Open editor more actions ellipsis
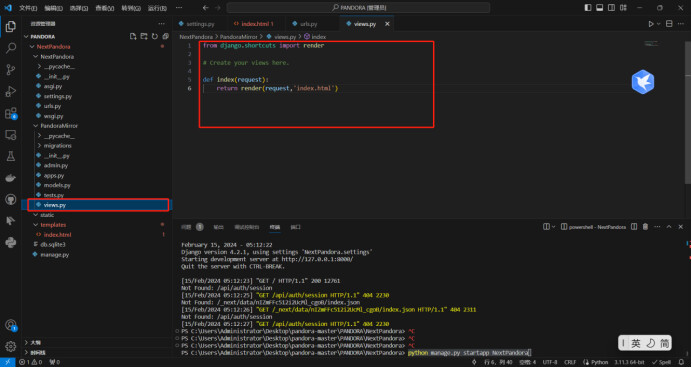Screen dimensions: 692x368 [x=682, y=24]
